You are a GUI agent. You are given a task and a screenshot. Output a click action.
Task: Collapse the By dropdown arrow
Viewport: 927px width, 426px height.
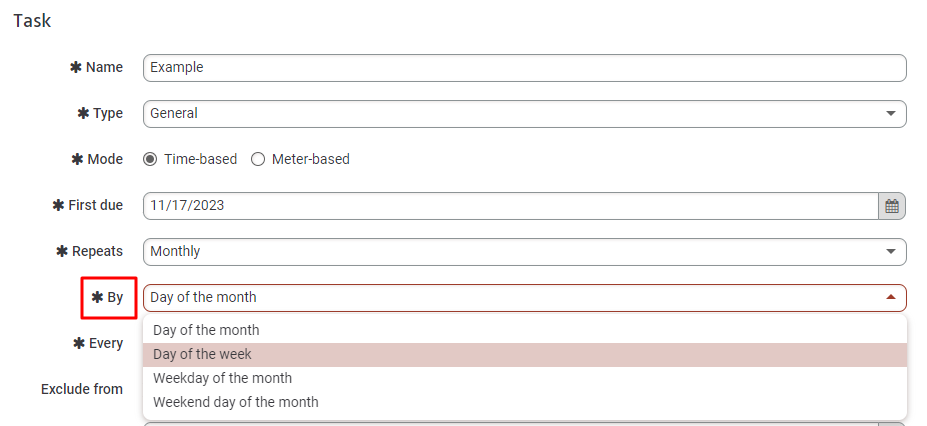[x=891, y=297]
